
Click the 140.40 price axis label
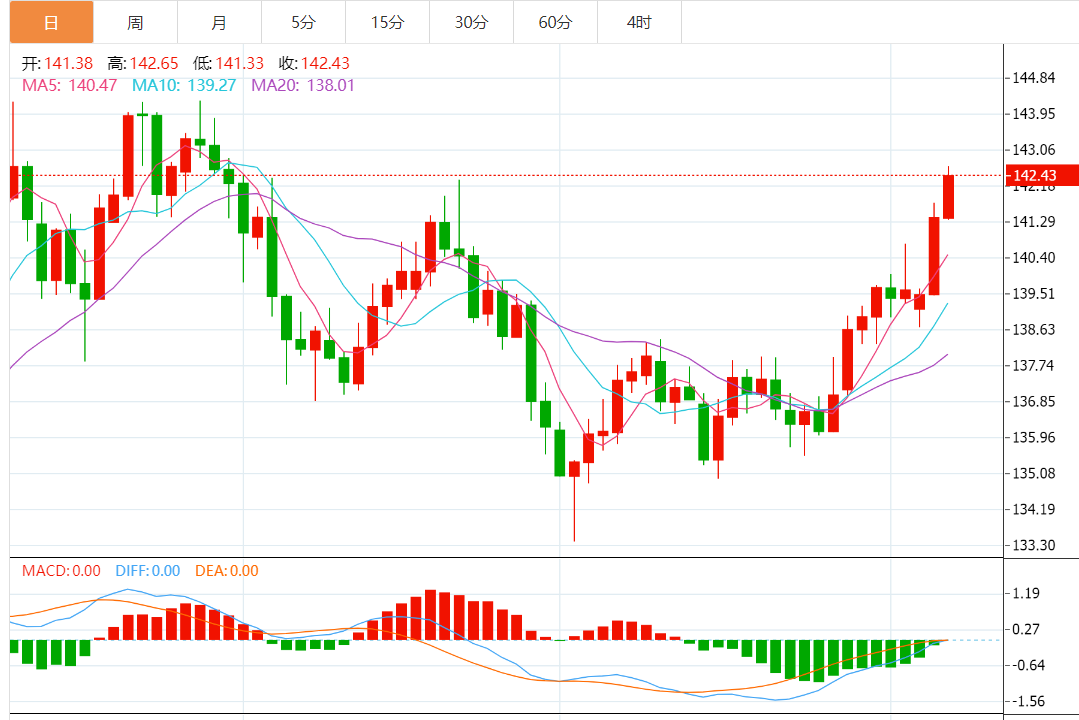[1034, 257]
